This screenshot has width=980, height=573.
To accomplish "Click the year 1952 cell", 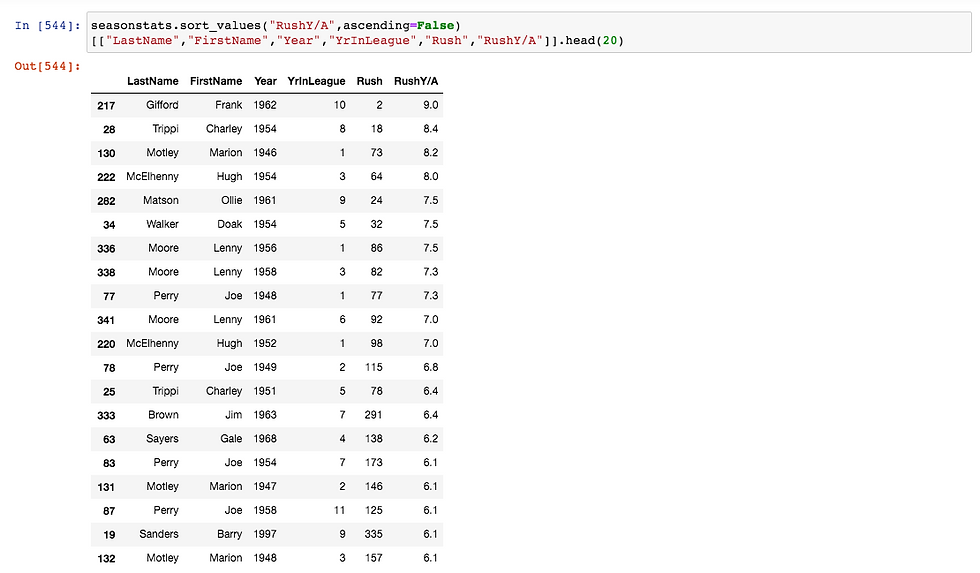I will 265,343.
